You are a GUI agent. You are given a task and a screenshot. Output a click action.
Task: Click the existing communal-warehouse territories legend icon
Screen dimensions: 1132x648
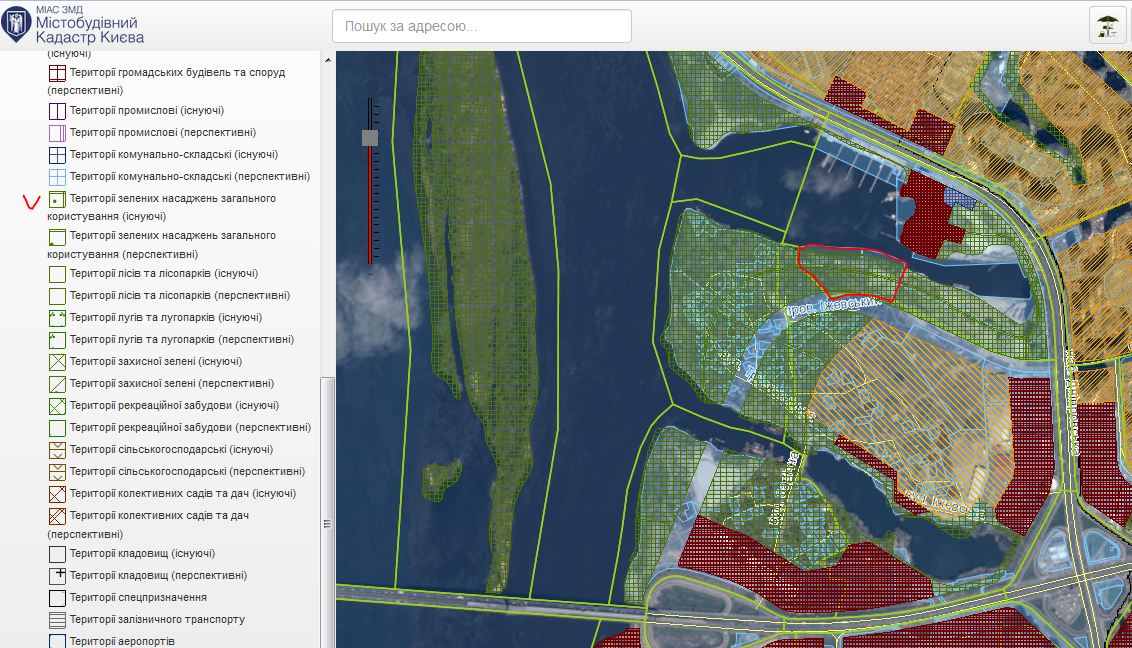[x=57, y=155]
